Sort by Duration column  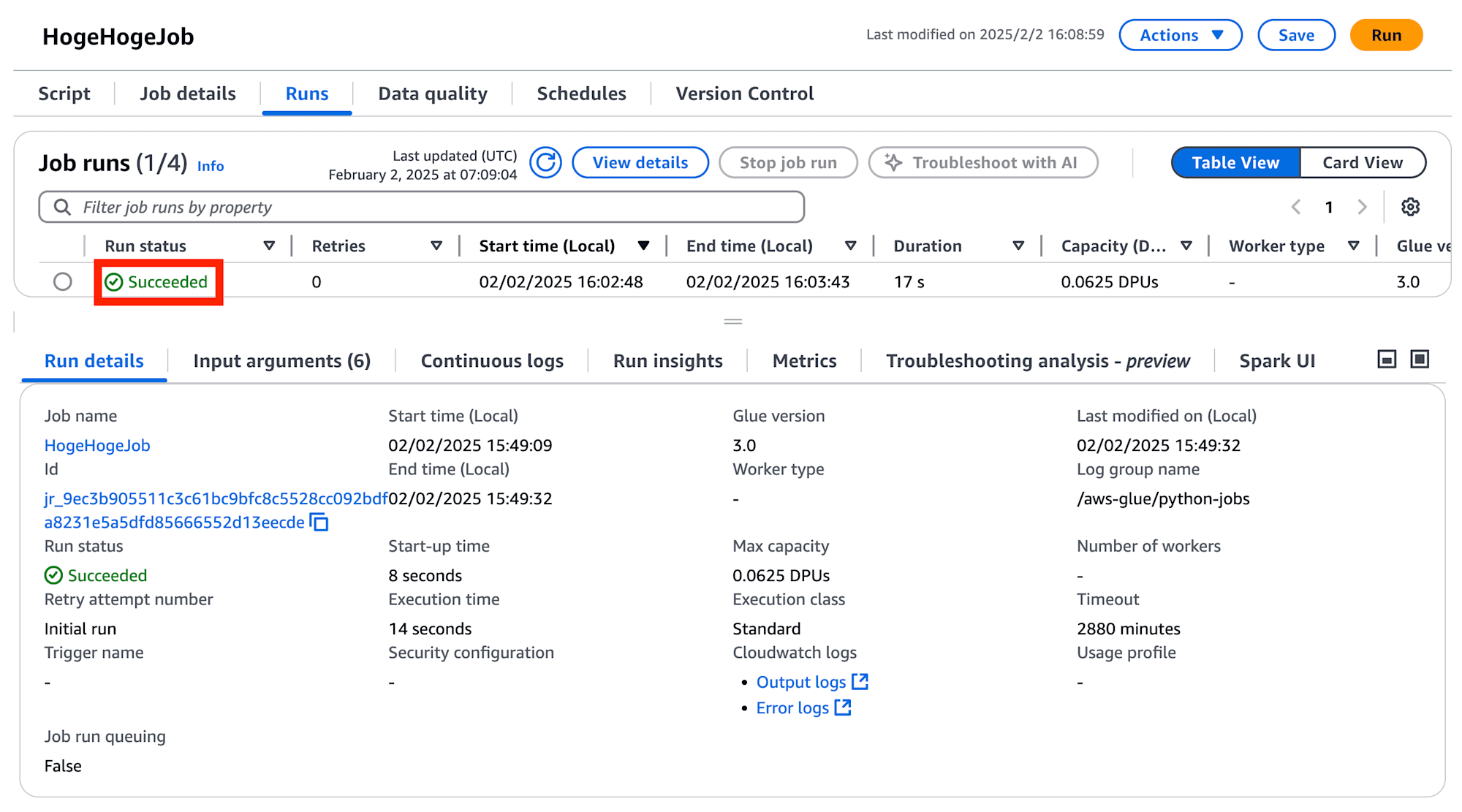[1018, 246]
